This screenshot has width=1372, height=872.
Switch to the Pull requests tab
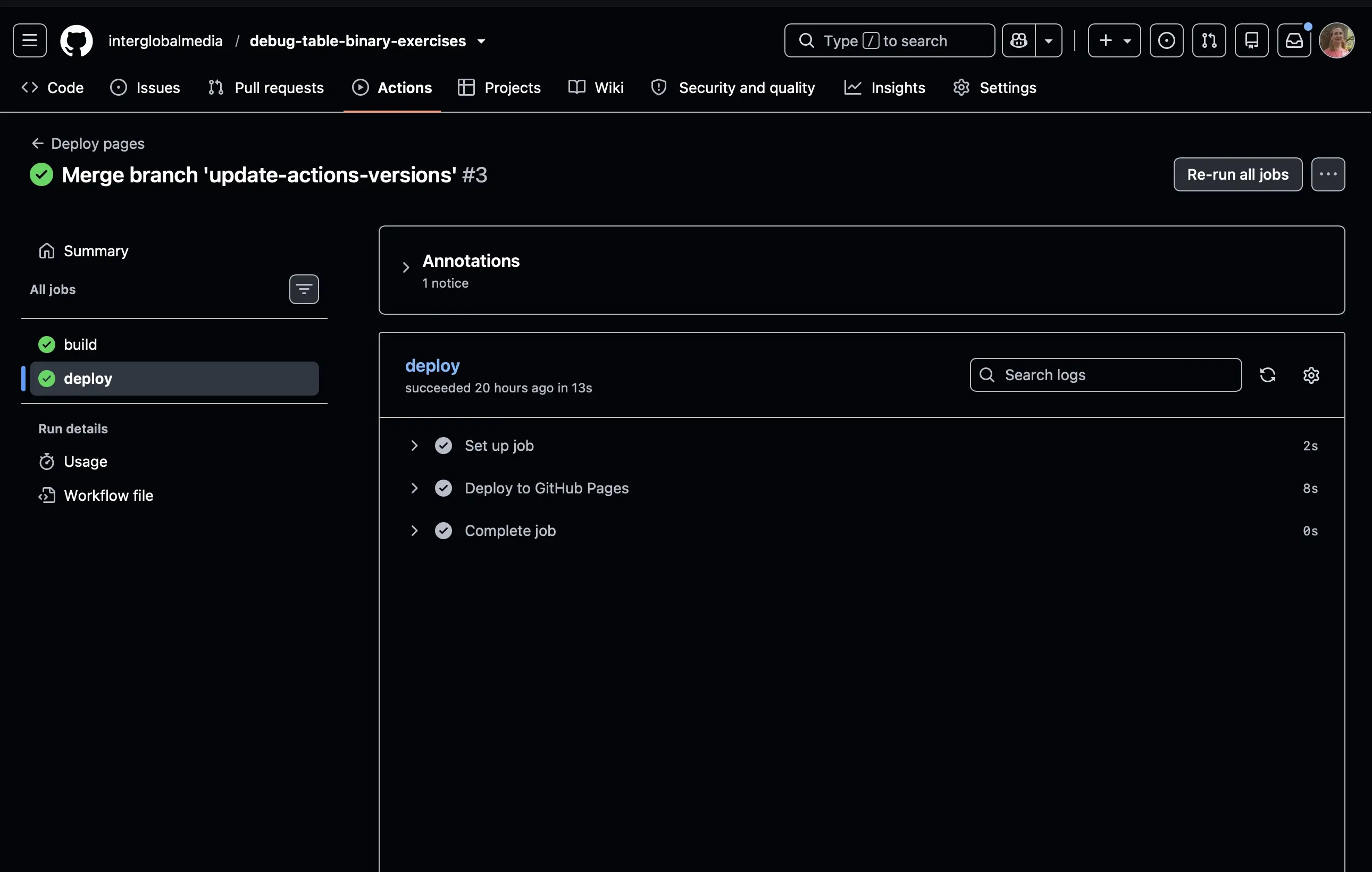tap(266, 88)
